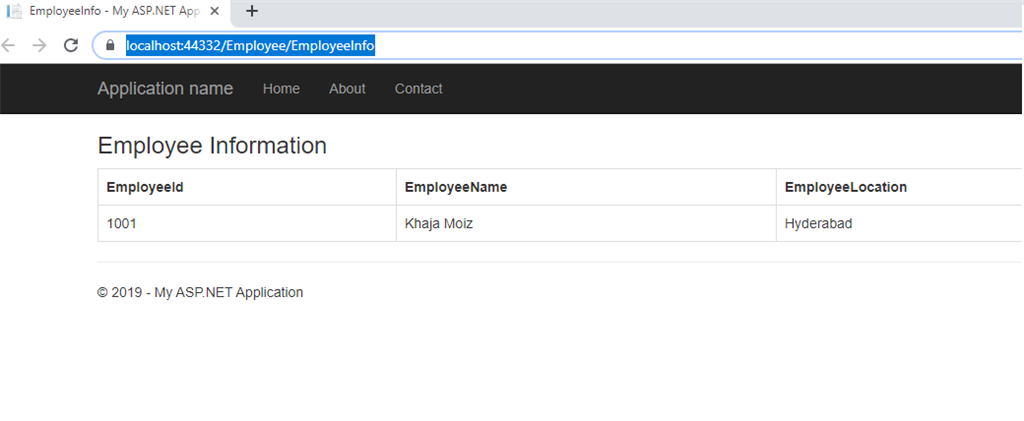Click the back arrow in the browser

coord(9,45)
